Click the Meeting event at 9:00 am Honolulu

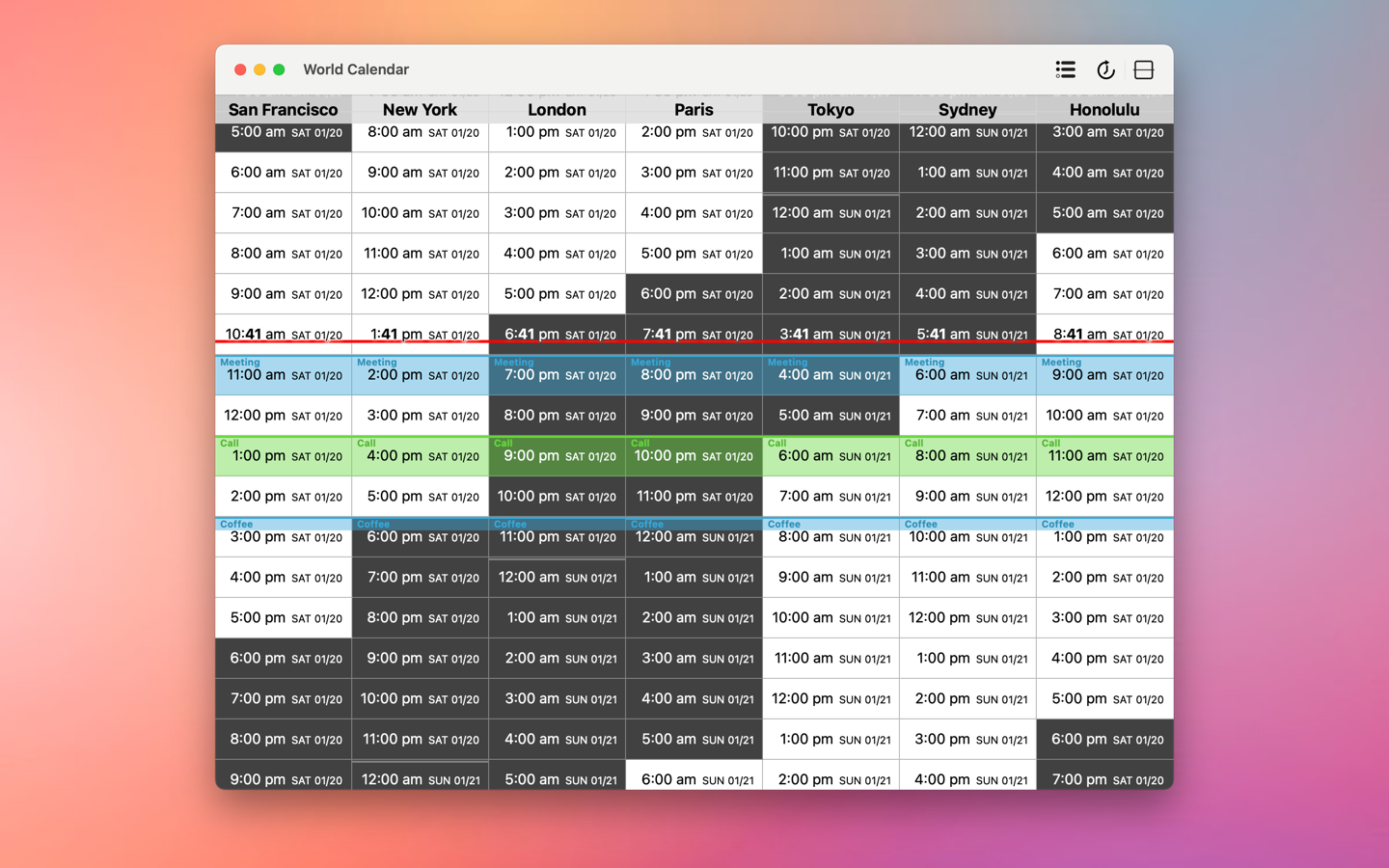pyautogui.click(x=1105, y=375)
